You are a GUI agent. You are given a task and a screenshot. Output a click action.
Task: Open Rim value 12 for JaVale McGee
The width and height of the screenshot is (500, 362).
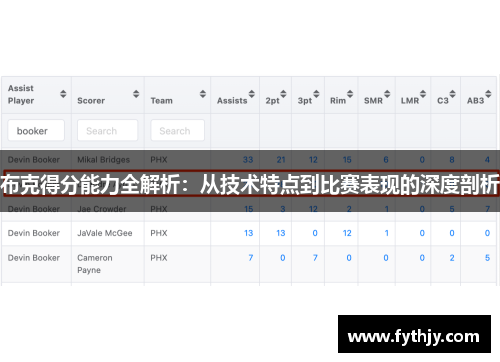tap(347, 233)
